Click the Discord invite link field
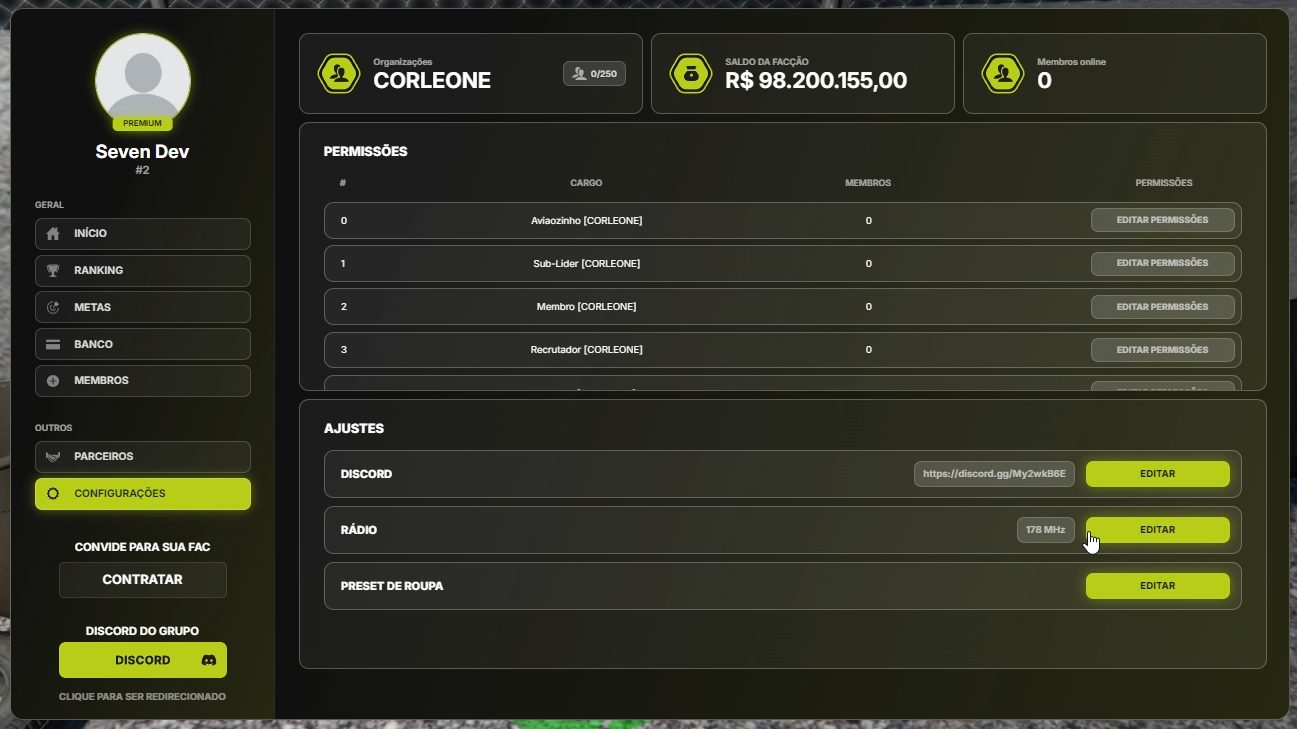Viewport: 1297px width, 729px height. pos(994,474)
